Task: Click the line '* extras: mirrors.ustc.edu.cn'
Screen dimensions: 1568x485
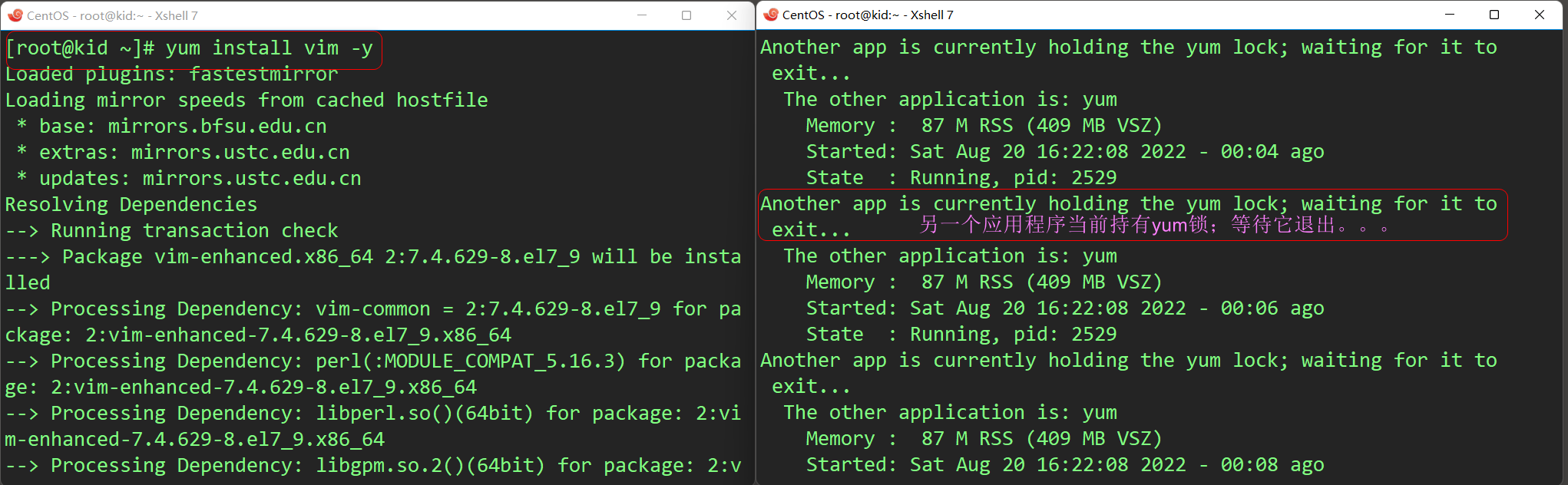Action: tap(184, 153)
